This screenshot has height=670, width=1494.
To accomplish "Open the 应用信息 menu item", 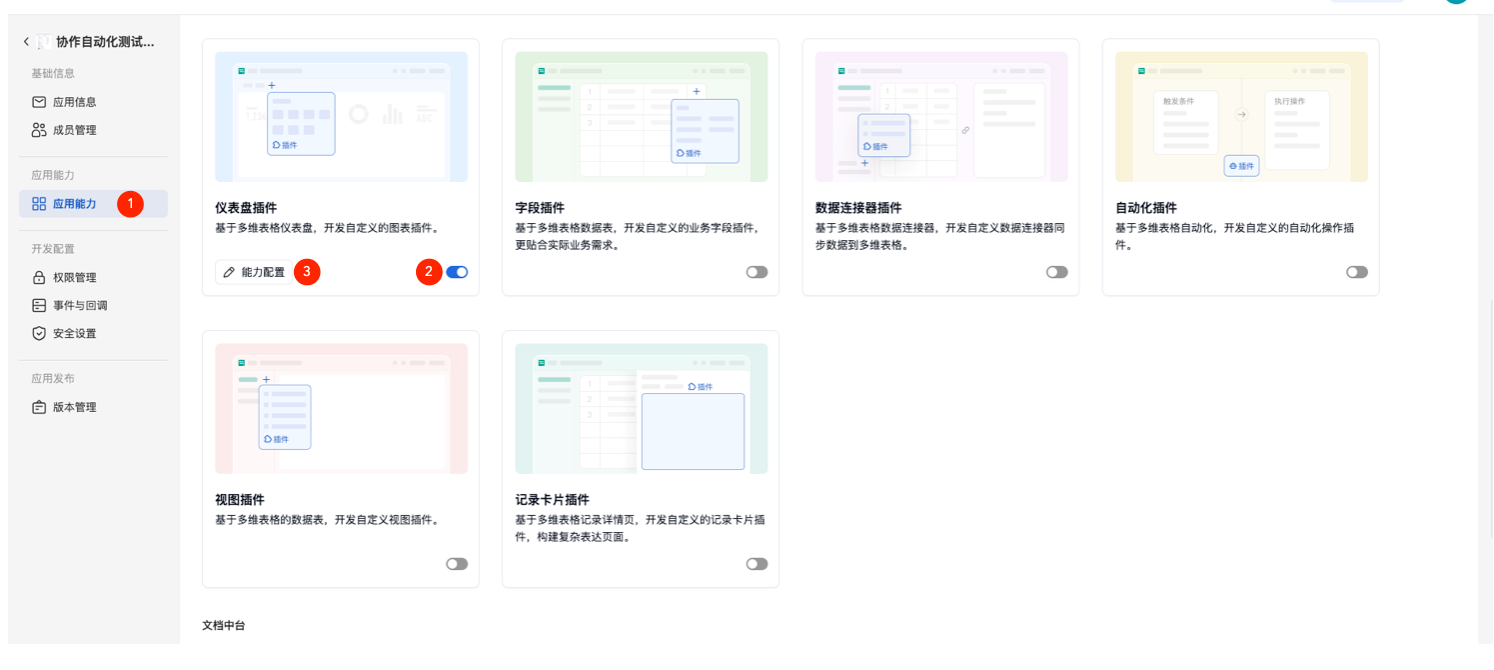I will click(75, 102).
